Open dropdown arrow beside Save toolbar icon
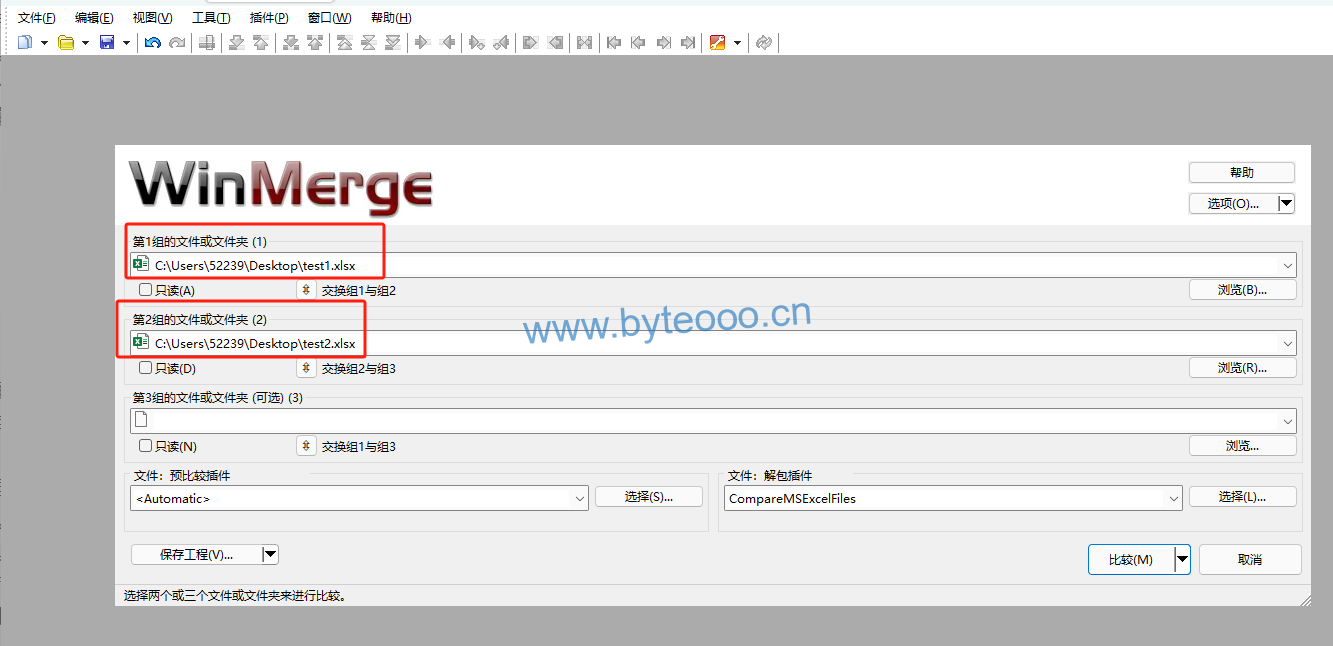The width and height of the screenshot is (1333, 646). (x=126, y=42)
